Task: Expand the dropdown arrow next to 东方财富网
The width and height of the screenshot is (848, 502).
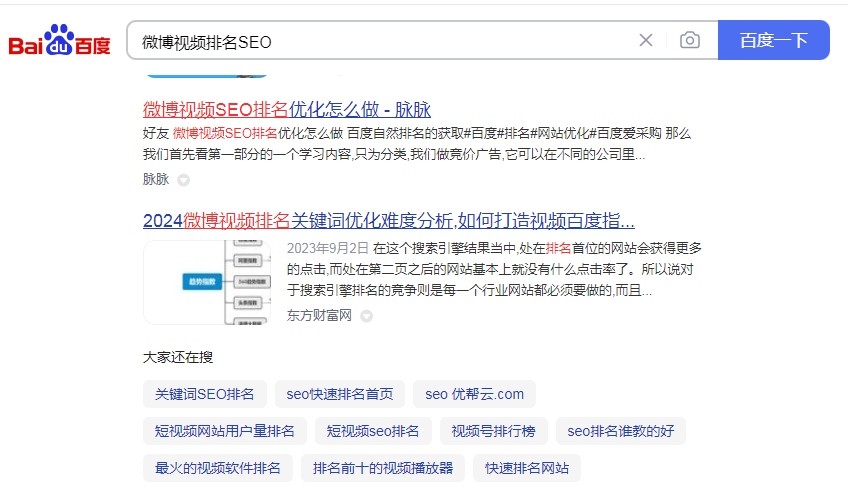Action: 367,316
